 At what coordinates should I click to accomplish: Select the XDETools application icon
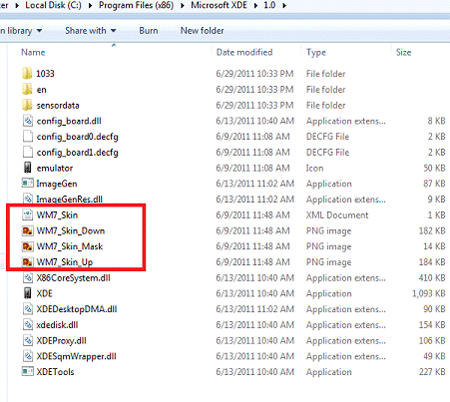coord(28,371)
